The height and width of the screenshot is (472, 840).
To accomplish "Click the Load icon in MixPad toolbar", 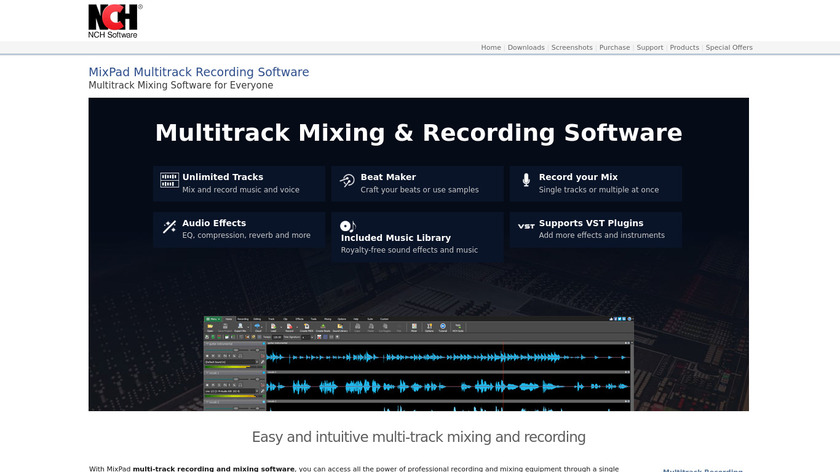I will [x=273, y=327].
